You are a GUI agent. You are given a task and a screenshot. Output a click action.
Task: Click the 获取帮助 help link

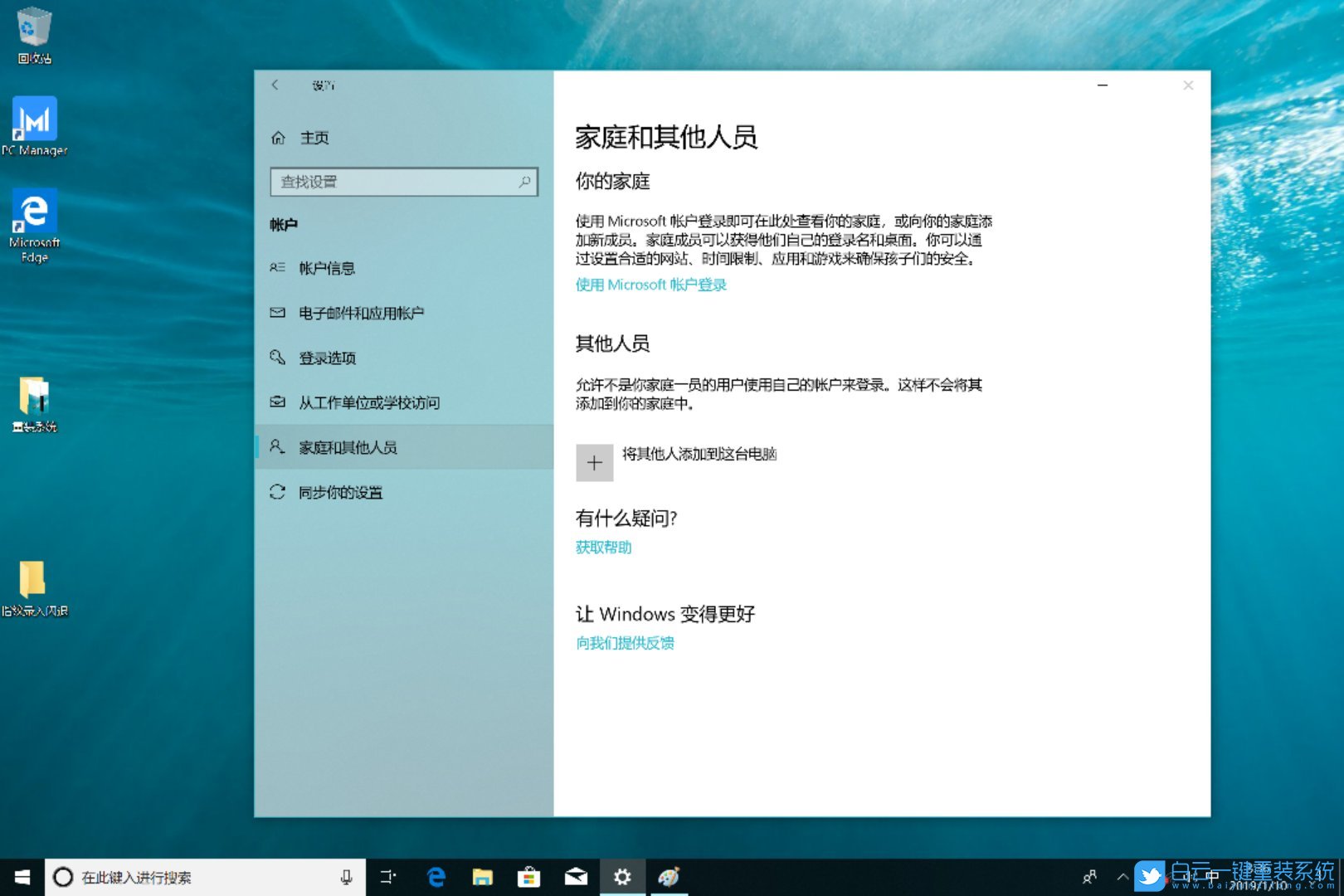603,547
